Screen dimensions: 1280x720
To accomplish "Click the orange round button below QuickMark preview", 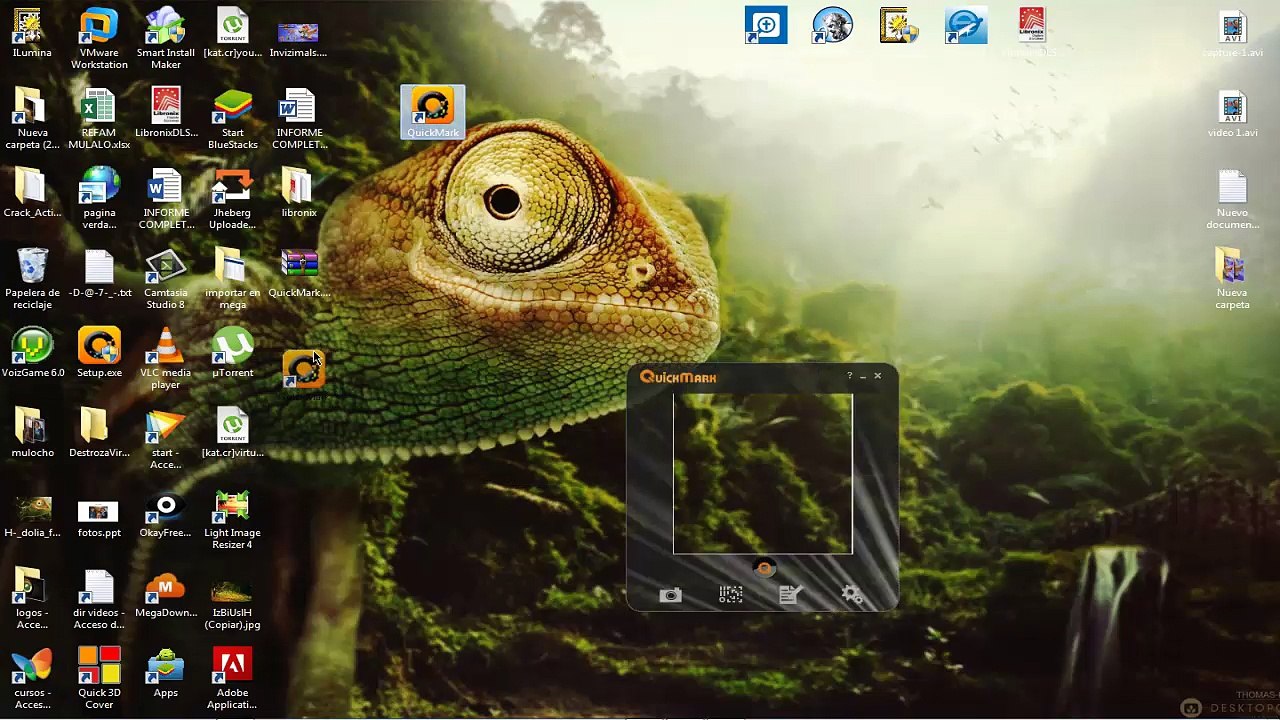I will coord(763,569).
